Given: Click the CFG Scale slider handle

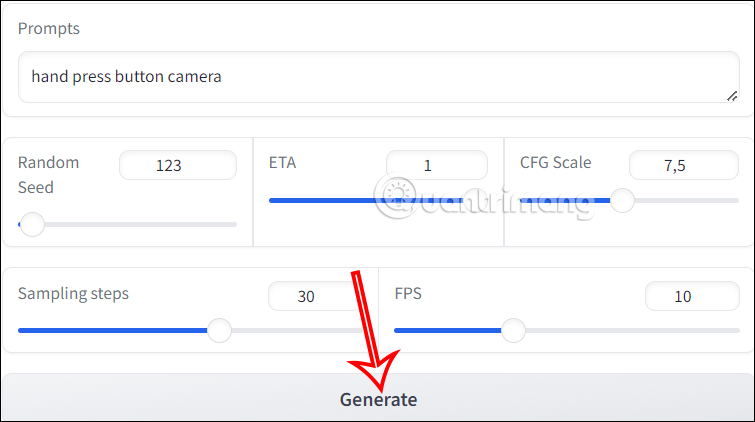Looking at the screenshot, I should click(x=622, y=201).
